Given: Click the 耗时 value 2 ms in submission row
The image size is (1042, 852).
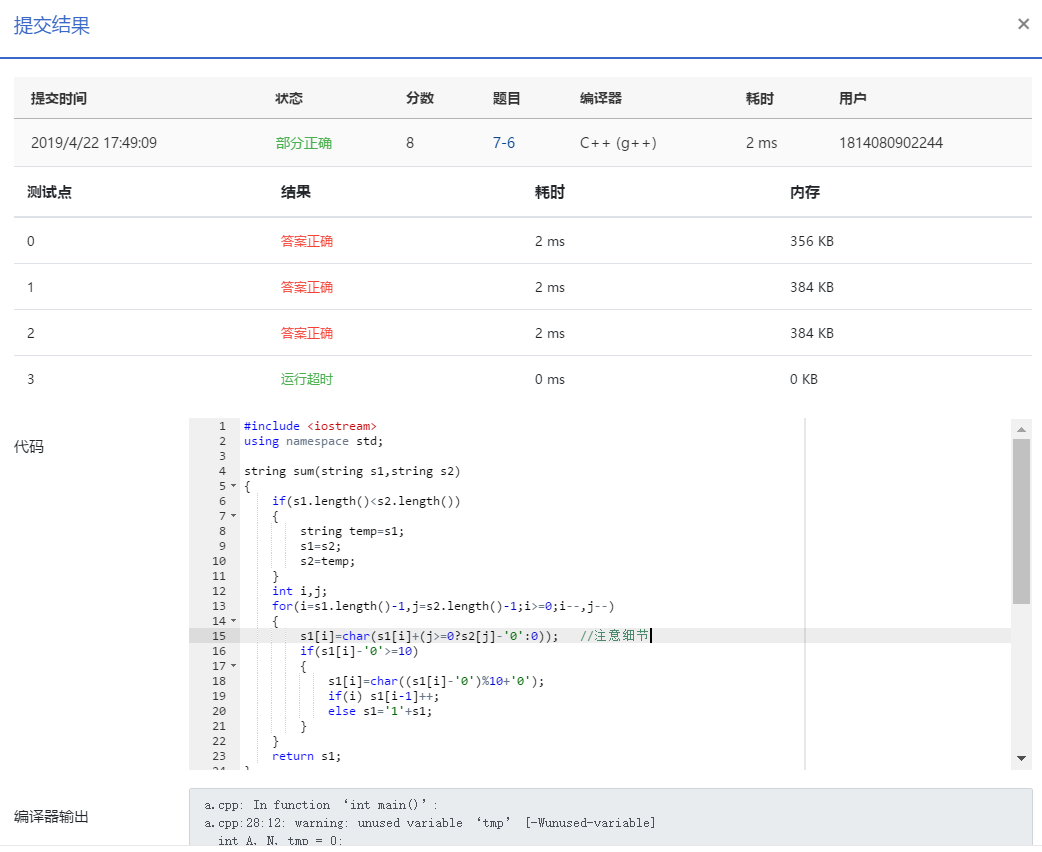Looking at the screenshot, I should point(762,143).
